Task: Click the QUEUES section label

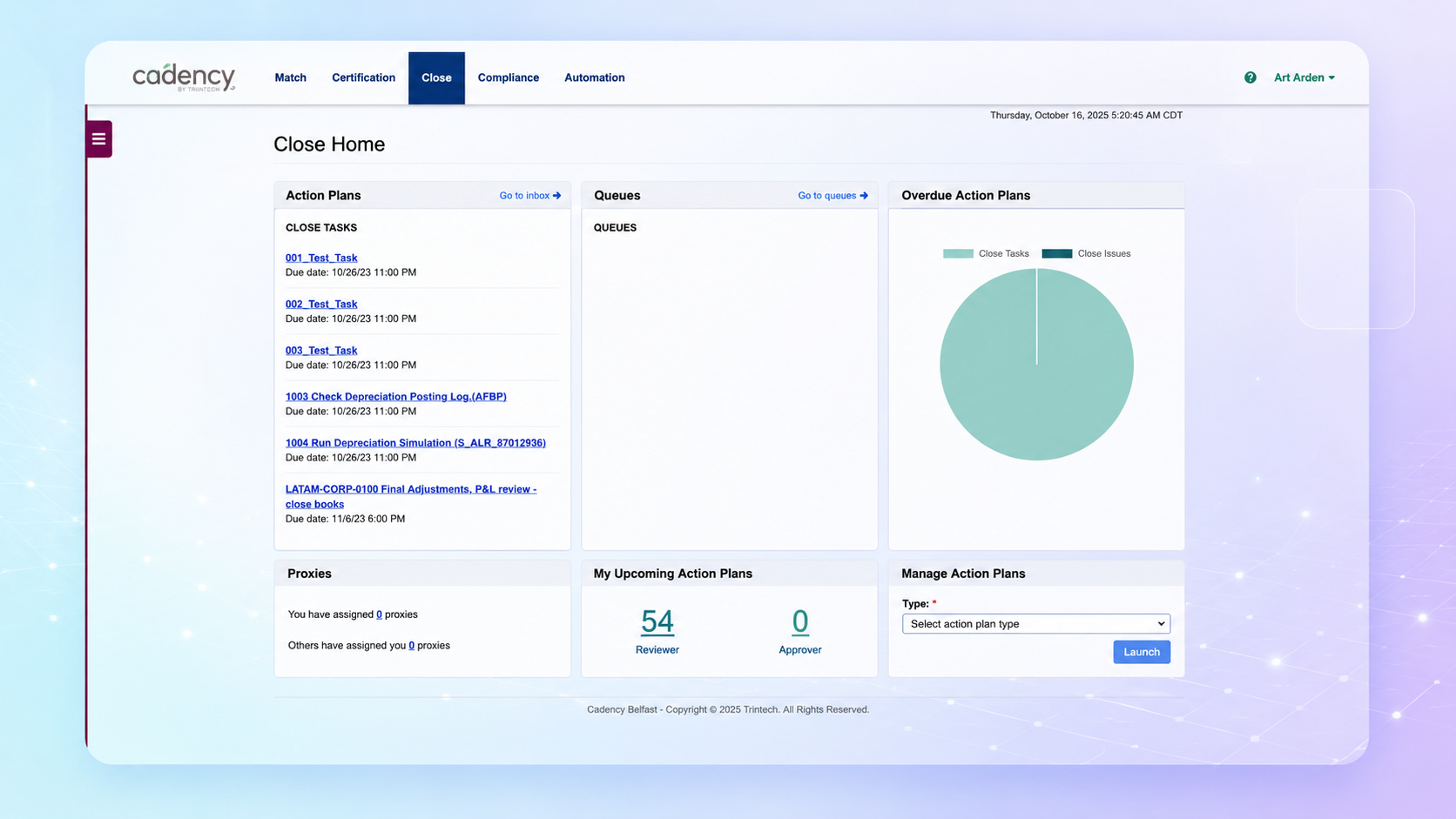Action: point(615,228)
